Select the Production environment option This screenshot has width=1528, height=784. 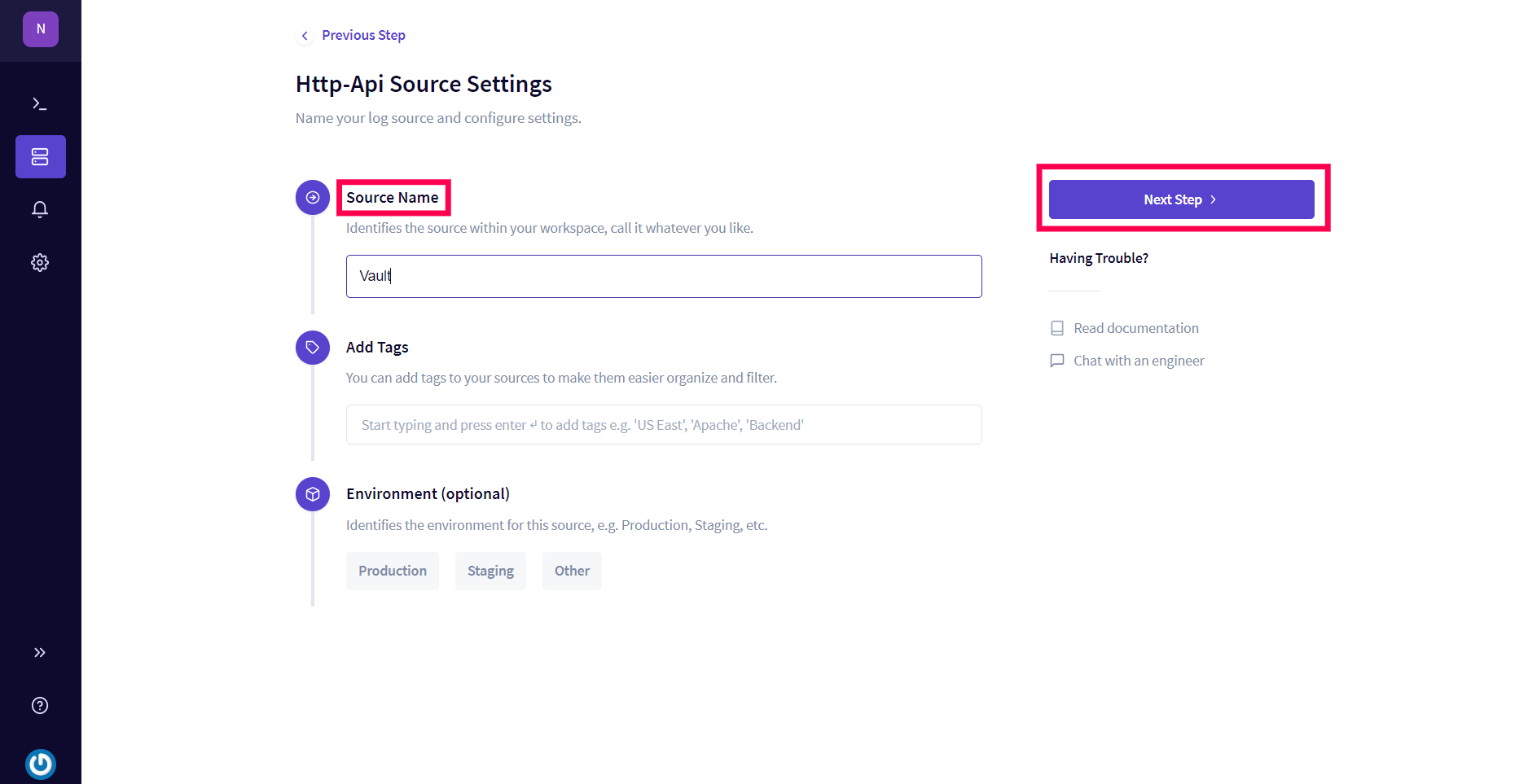point(393,571)
